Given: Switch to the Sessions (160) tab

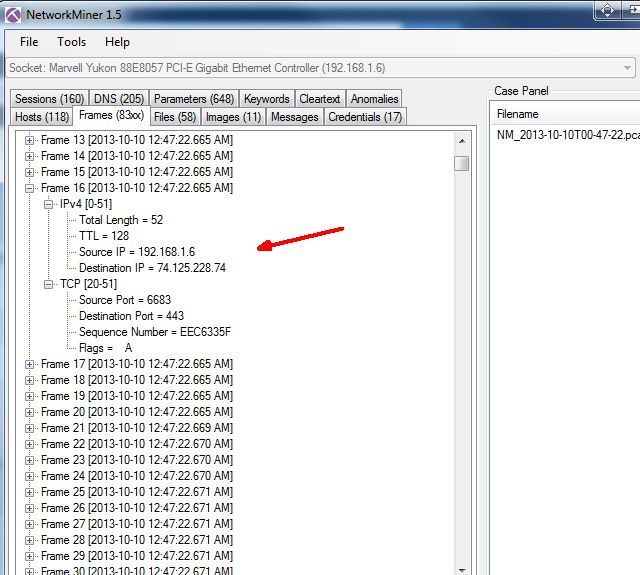Looking at the screenshot, I should tap(50, 99).
